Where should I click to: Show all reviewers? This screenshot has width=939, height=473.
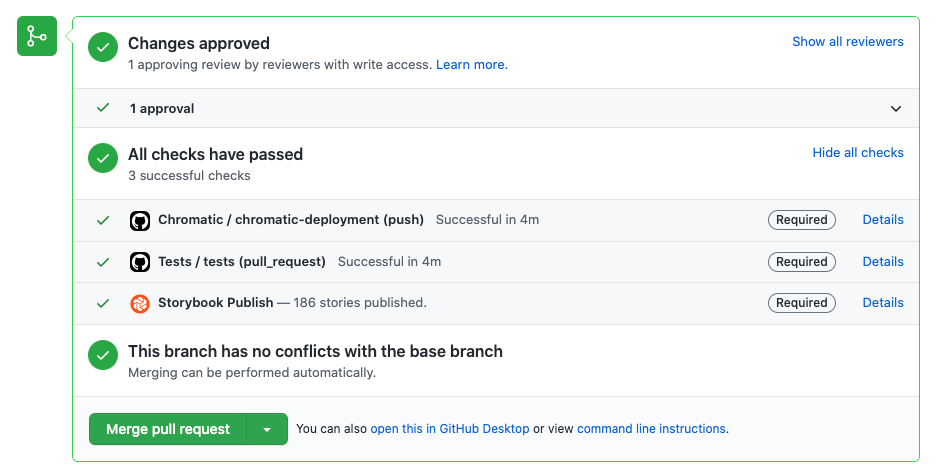pos(847,42)
